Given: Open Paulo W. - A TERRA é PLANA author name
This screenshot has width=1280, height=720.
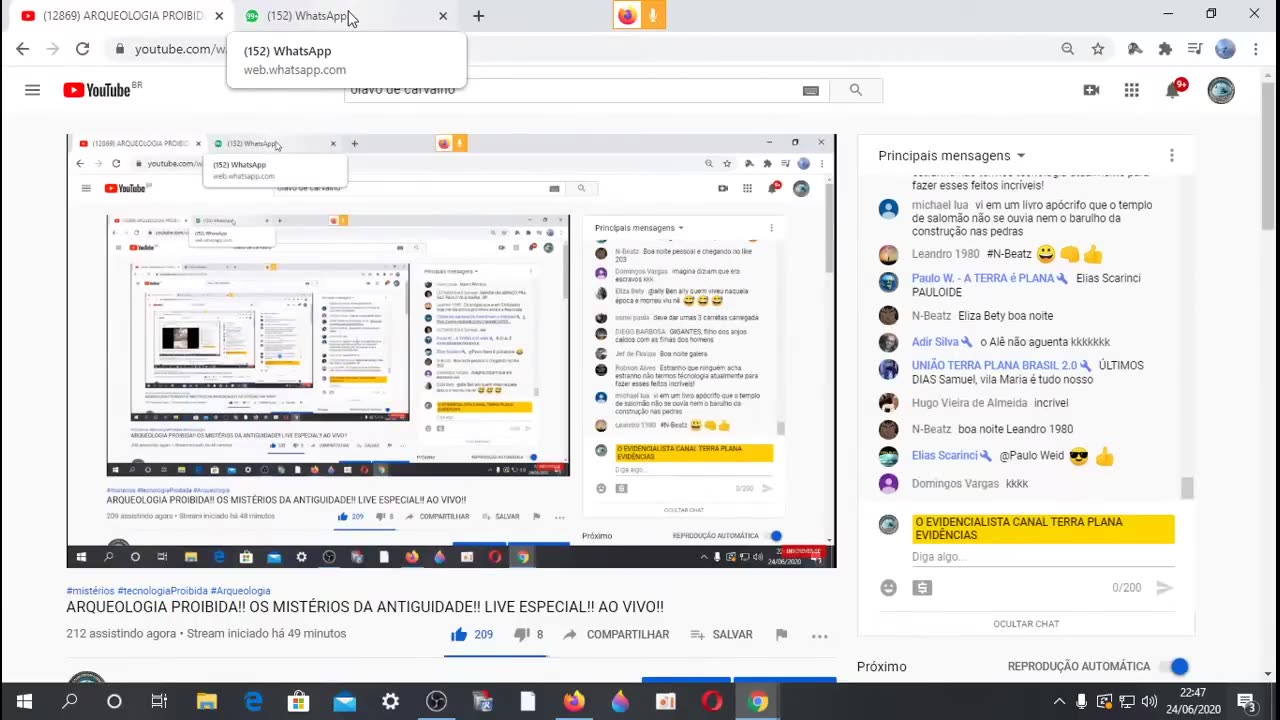Looking at the screenshot, I should click(983, 278).
